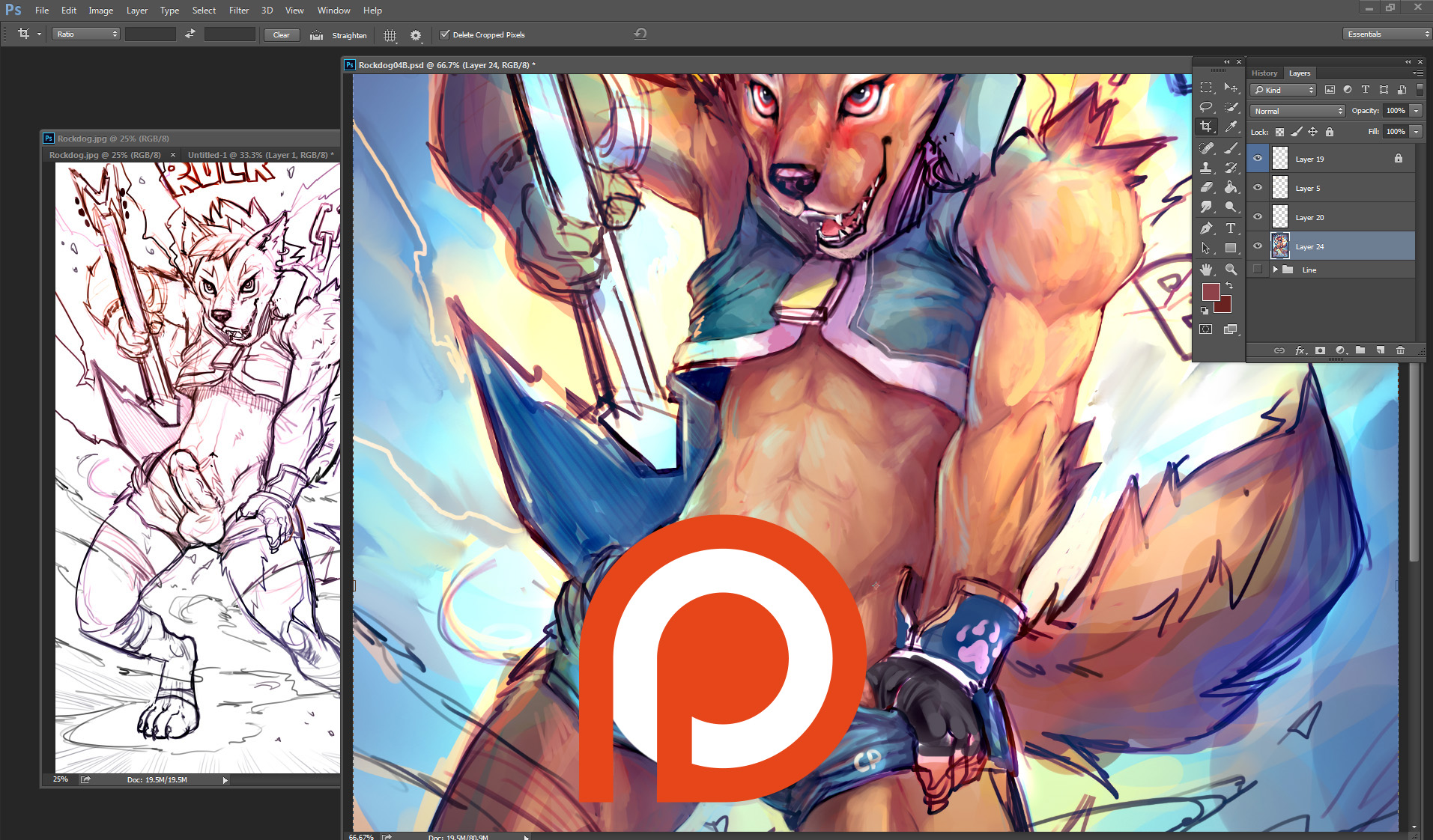
Task: Open the Opacity slider dropdown arrow
Action: 1416,111
